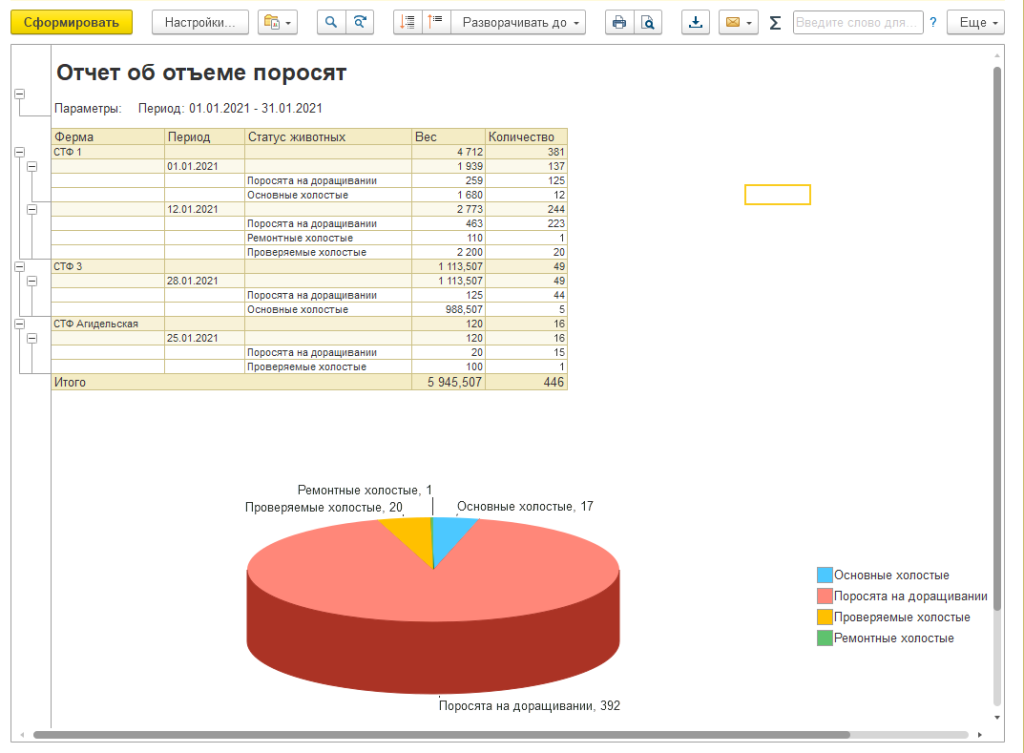
Task: Click the Find (magnifier) icon in toolbar
Action: pyautogui.click(x=331, y=23)
